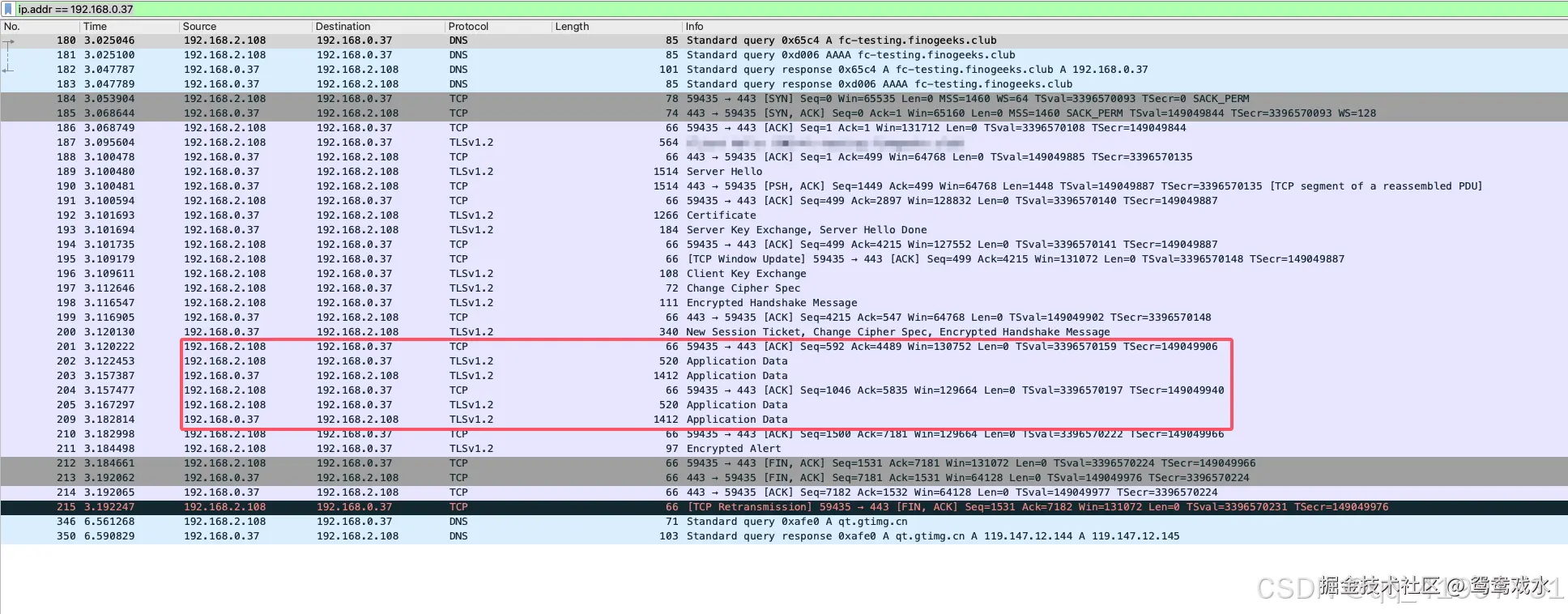Select the Certificate packet 192
Image resolution: width=1568 pixels, height=614 pixels.
click(x=784, y=215)
